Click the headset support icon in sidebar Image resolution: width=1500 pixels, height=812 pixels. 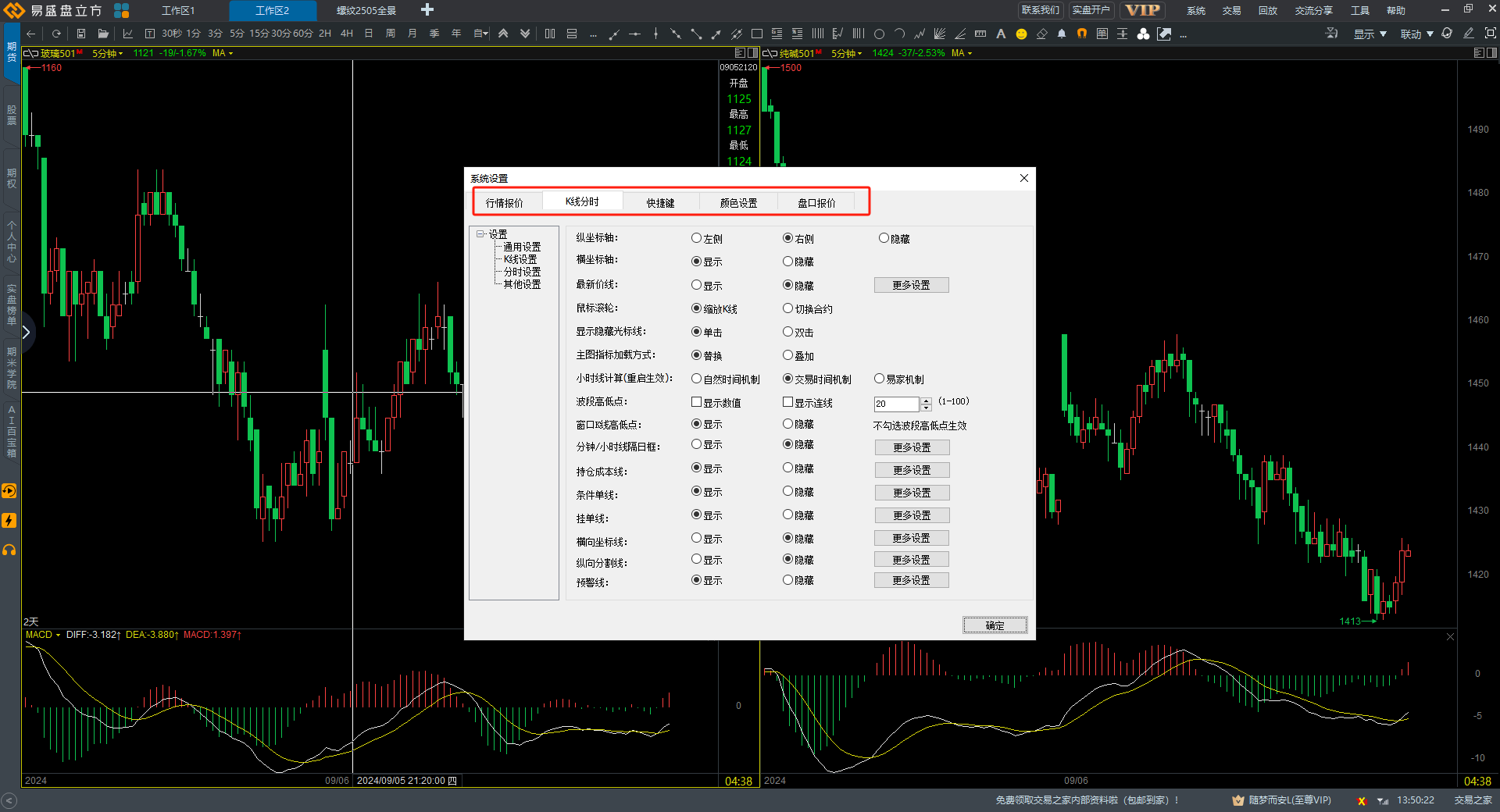point(9,550)
